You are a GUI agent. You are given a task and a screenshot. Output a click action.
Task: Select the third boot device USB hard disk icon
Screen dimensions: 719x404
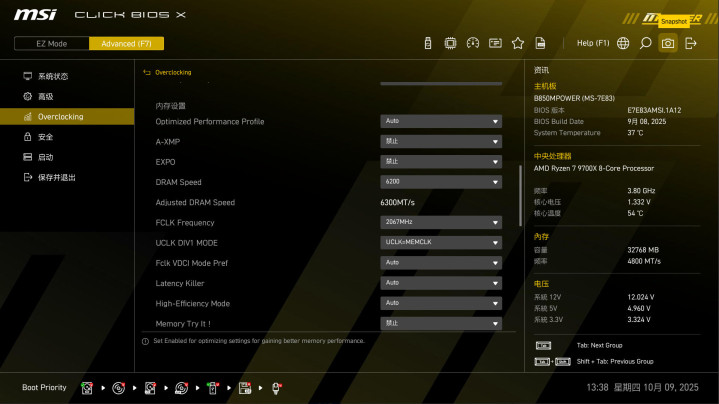coord(150,388)
